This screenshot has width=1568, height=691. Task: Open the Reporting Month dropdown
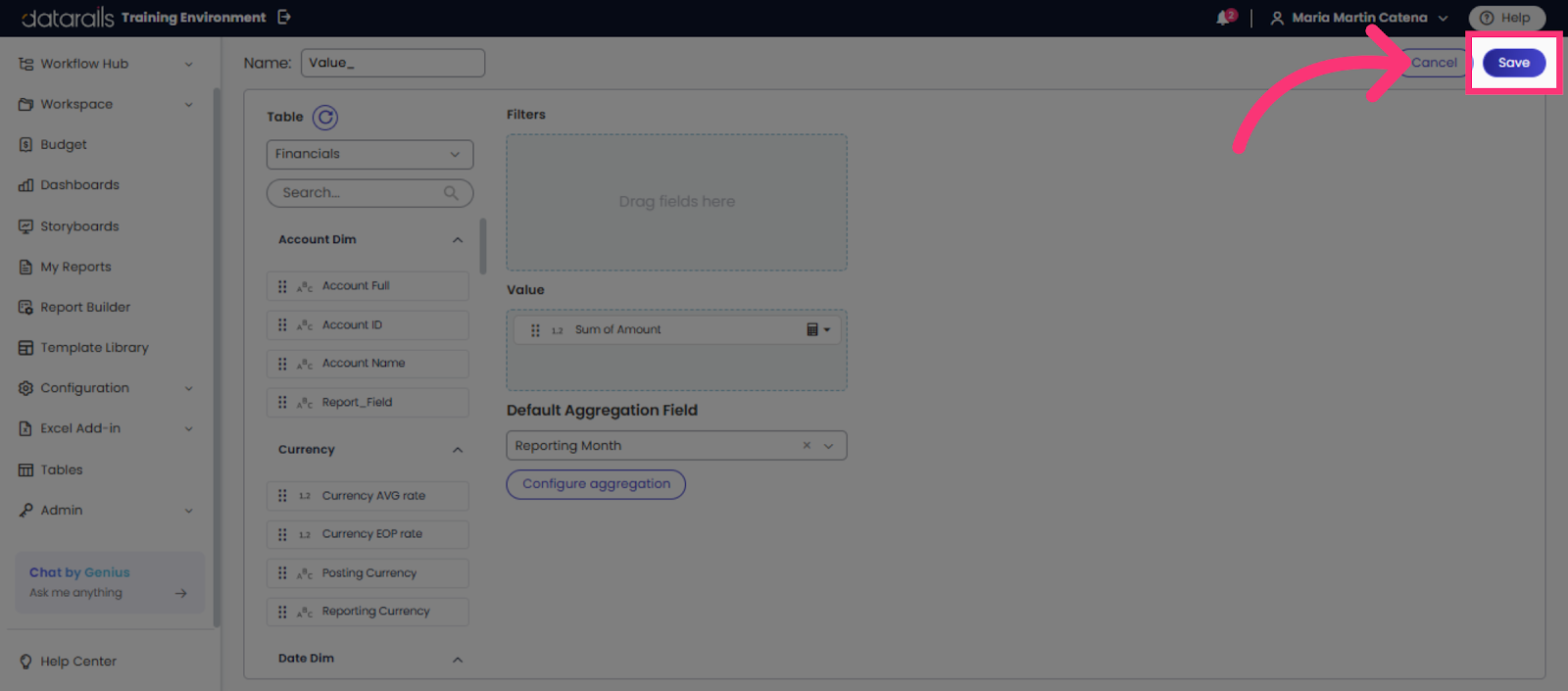[x=829, y=446]
